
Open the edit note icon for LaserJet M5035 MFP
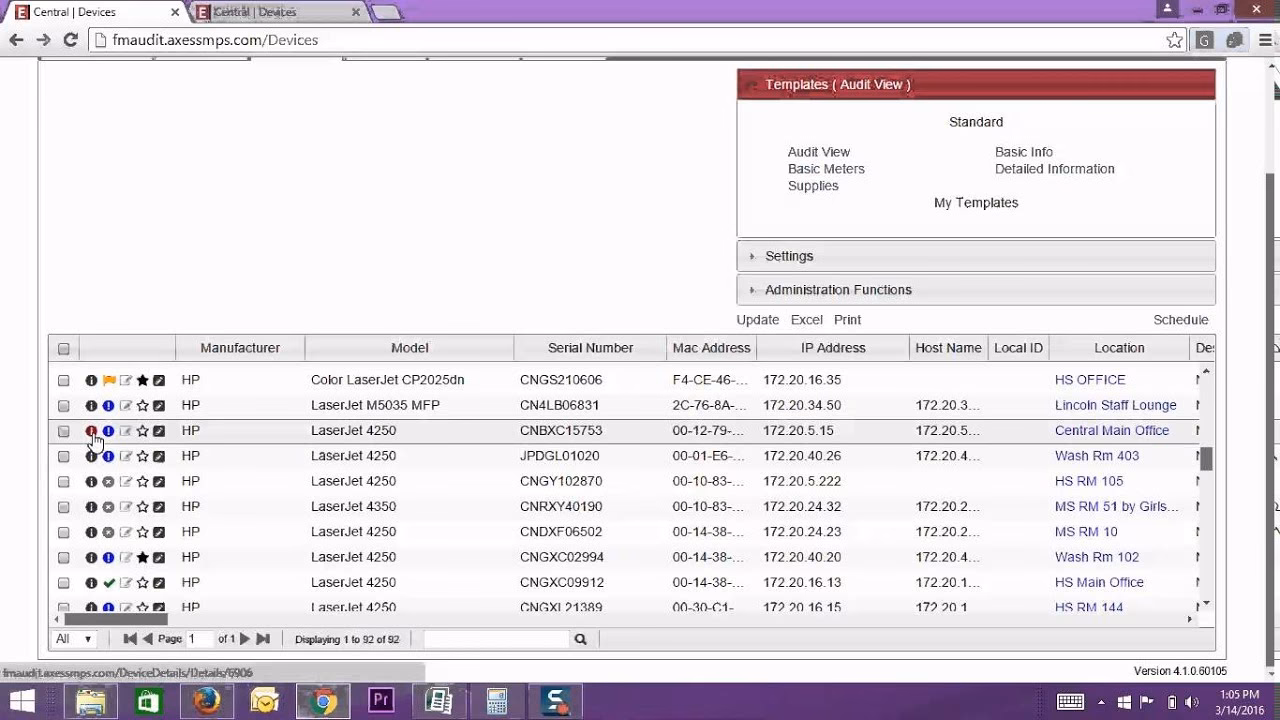126,406
